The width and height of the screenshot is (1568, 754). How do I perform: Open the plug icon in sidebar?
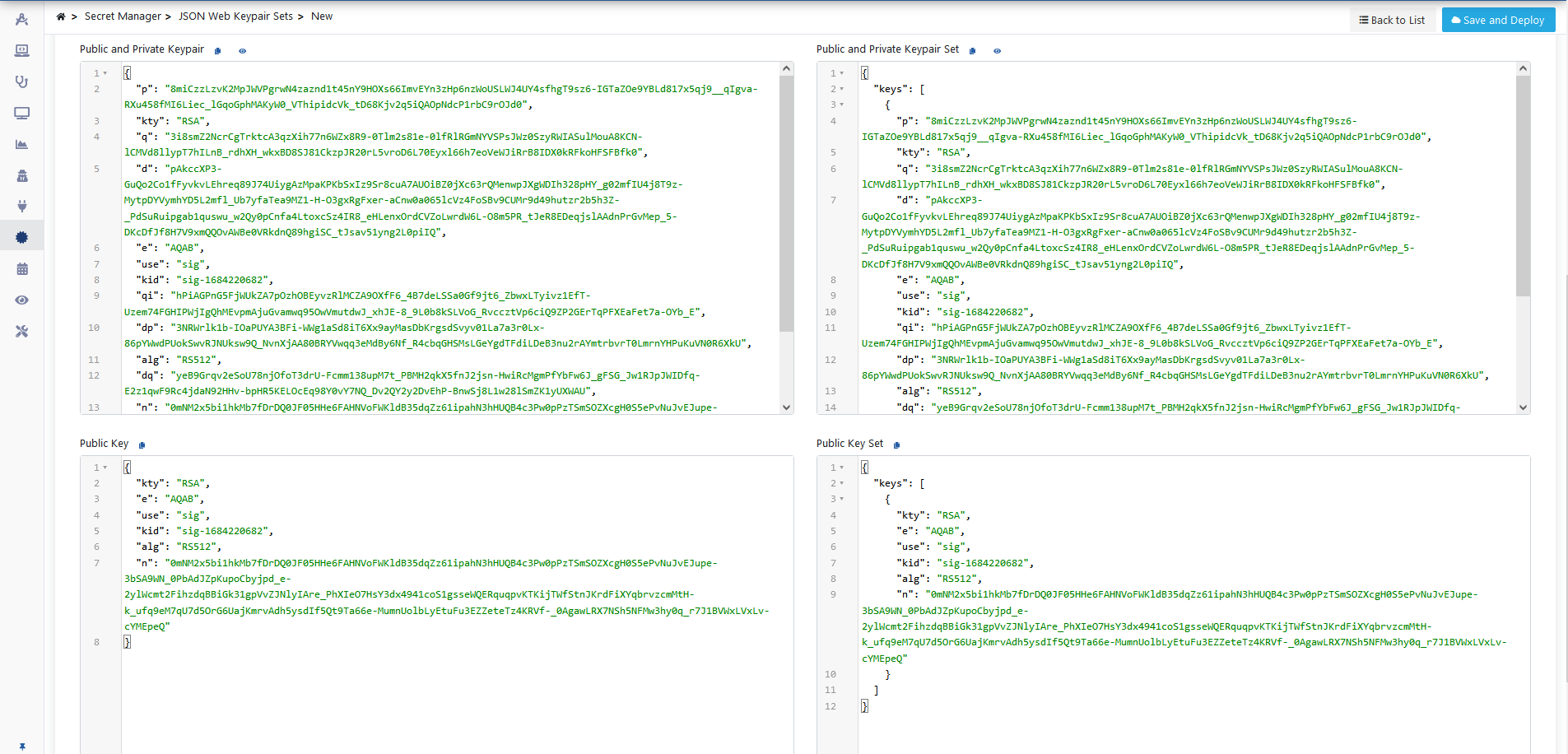tap(22, 206)
